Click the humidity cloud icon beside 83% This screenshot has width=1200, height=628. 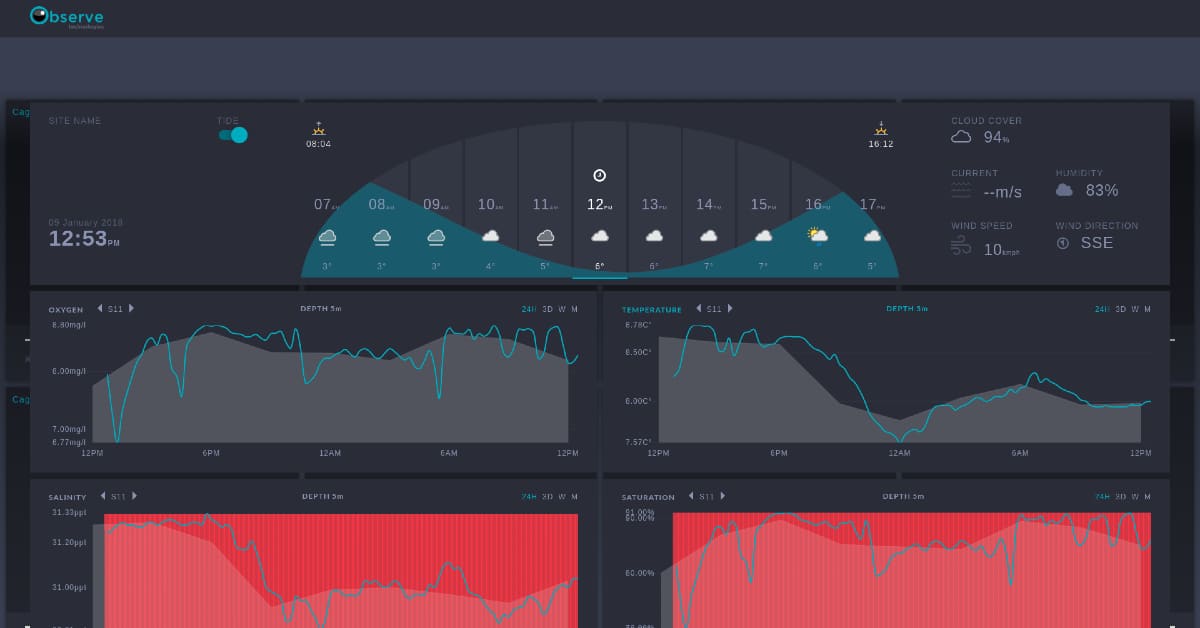pos(1064,190)
